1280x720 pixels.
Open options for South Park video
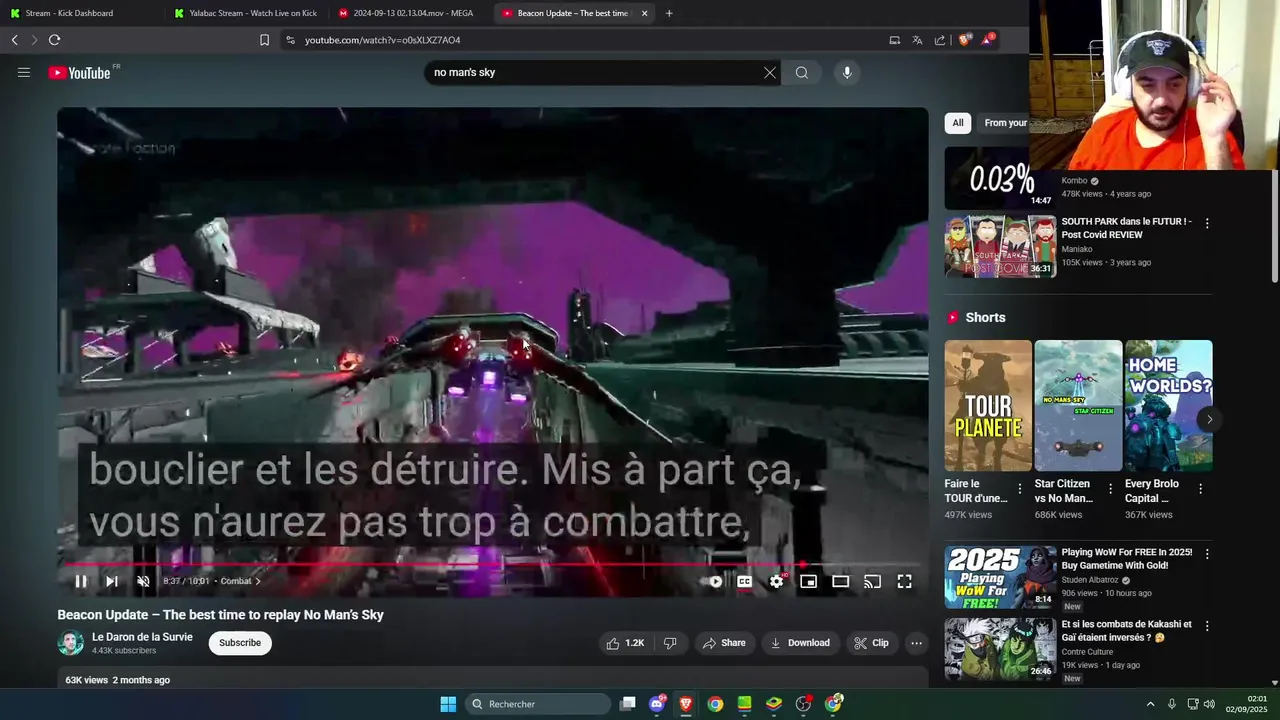[x=1207, y=224]
